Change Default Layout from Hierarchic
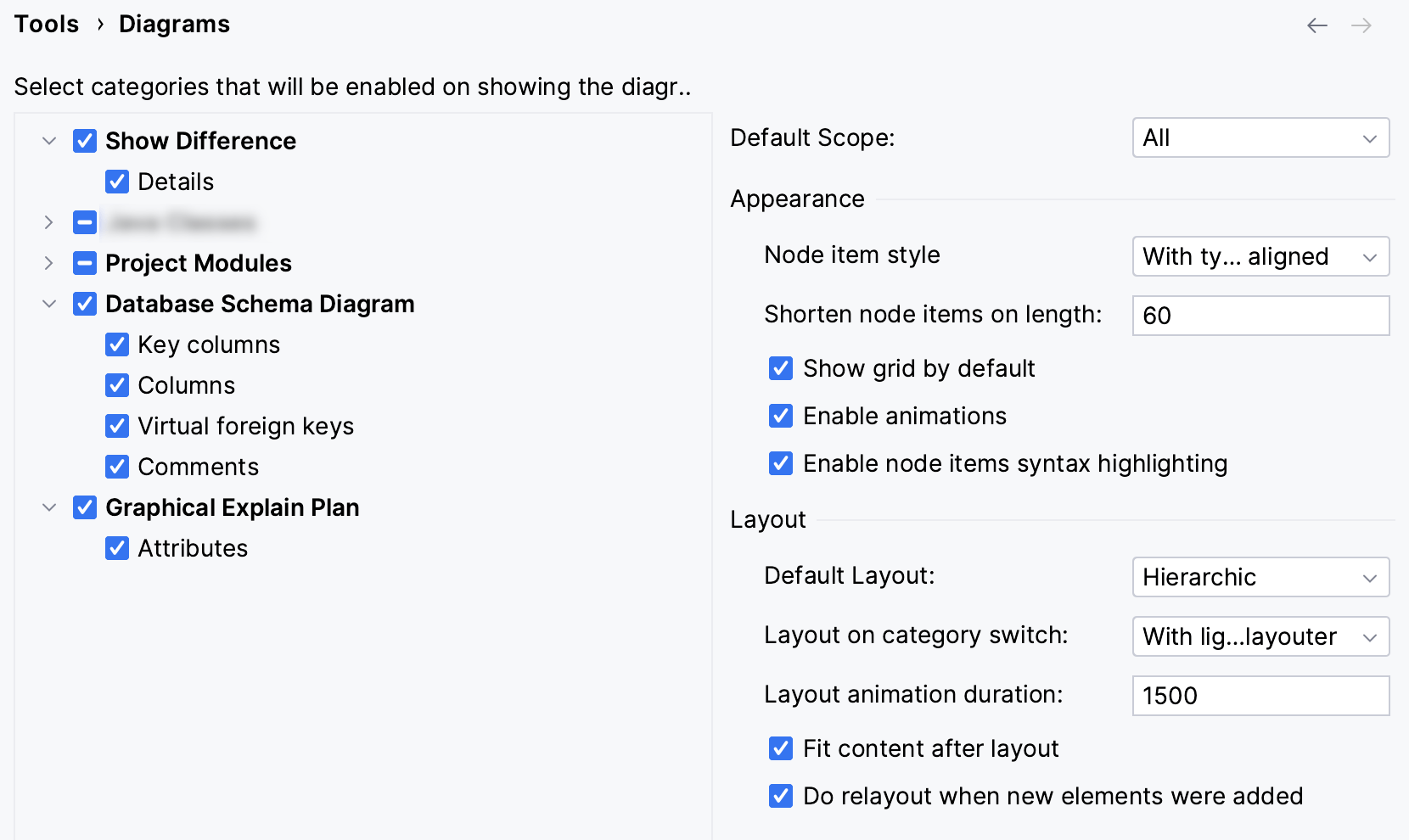 (x=1260, y=577)
